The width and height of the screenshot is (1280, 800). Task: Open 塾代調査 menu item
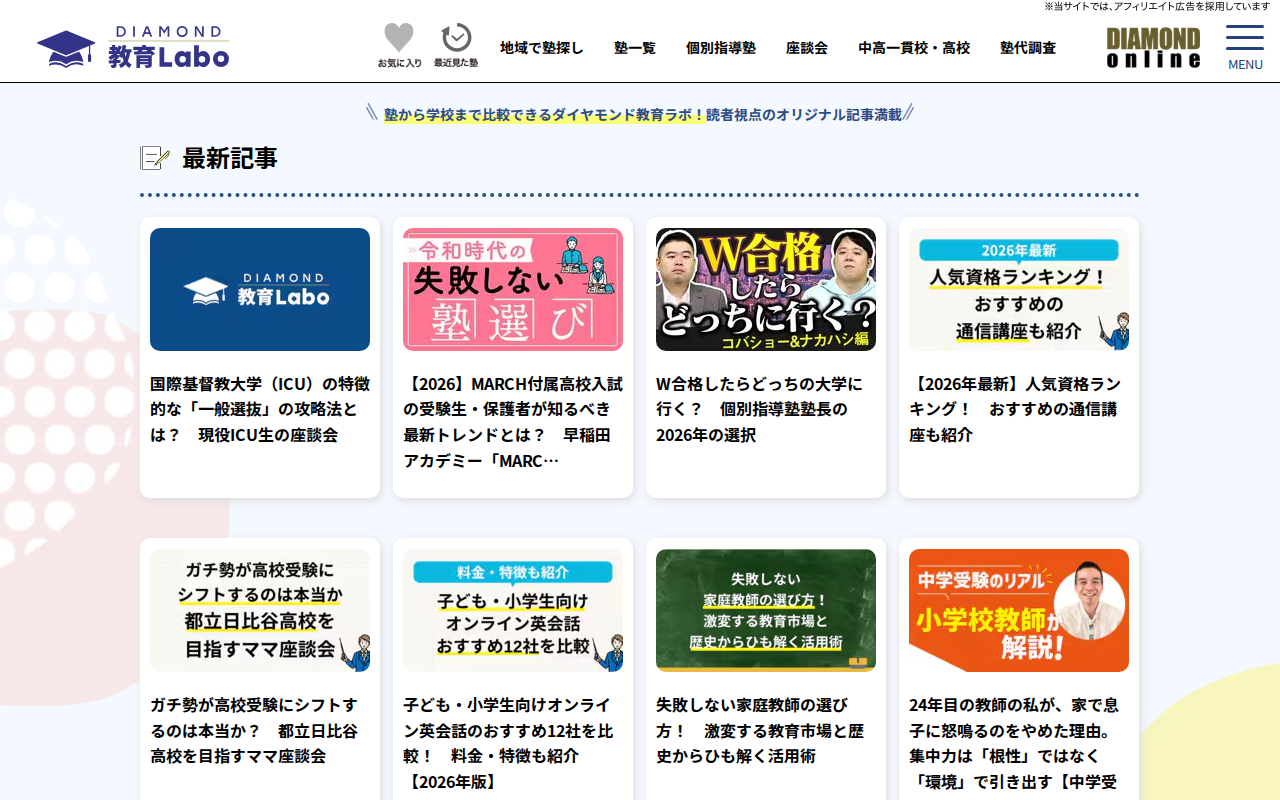coord(1028,47)
